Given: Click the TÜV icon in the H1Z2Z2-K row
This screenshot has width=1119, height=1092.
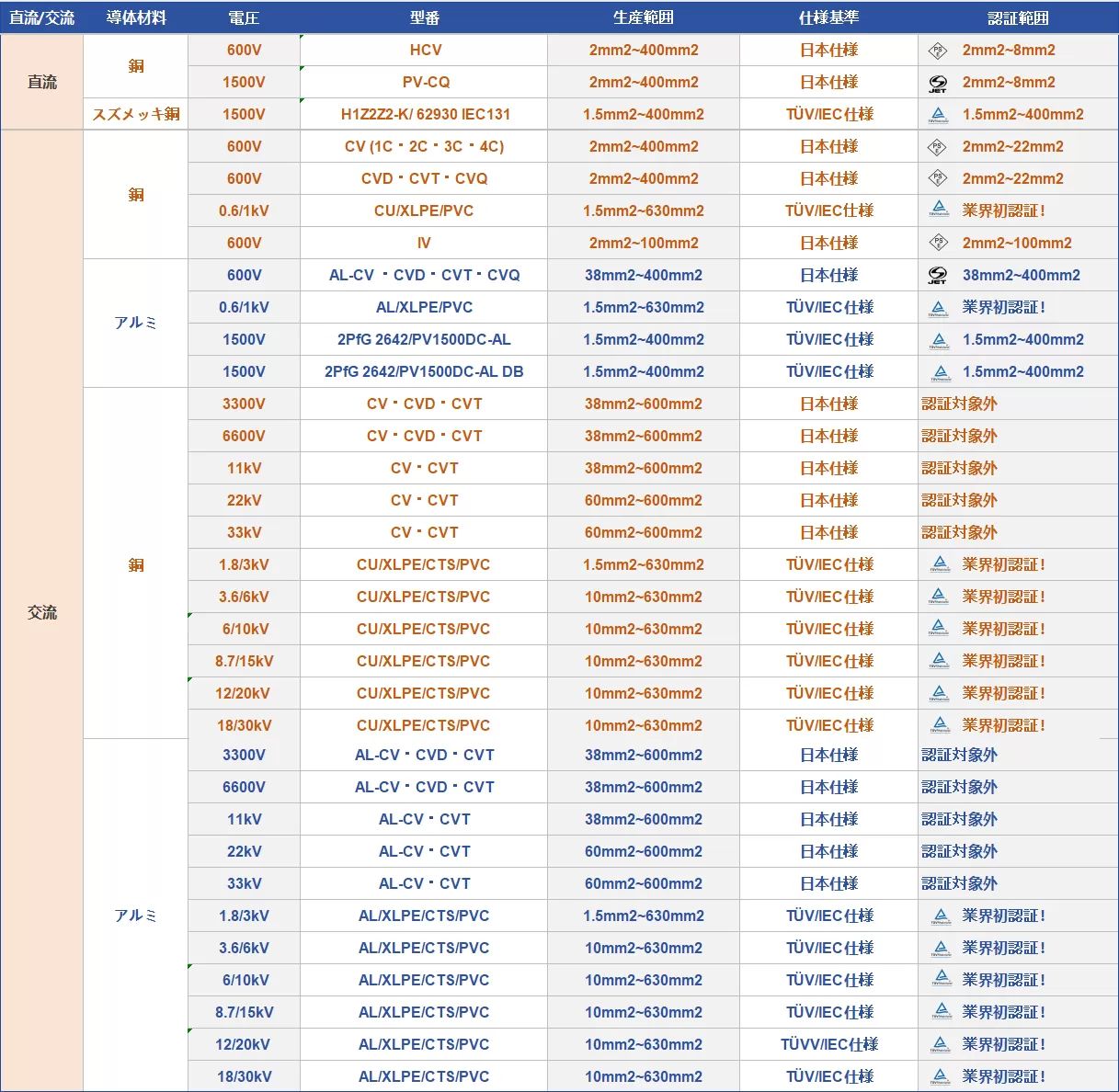Looking at the screenshot, I should point(937,115).
